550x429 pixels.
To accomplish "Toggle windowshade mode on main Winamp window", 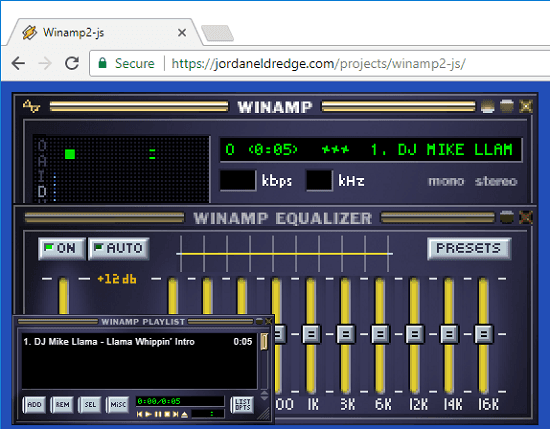I will [507, 106].
